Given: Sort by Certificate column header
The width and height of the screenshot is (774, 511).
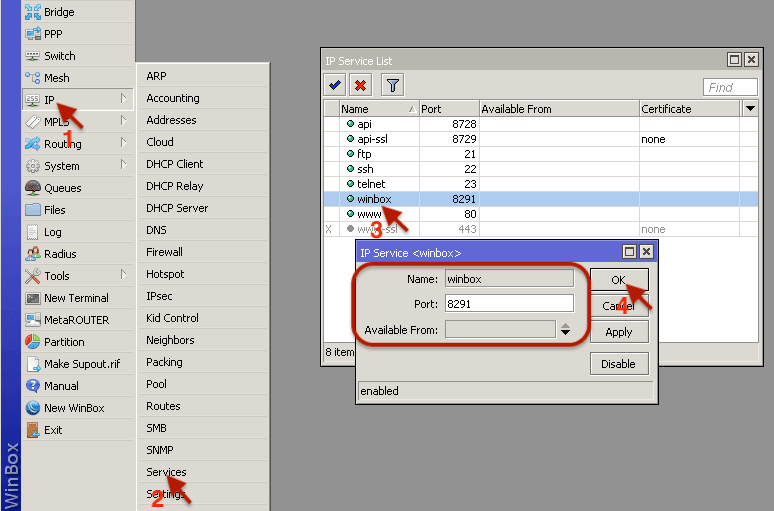Looking at the screenshot, I should click(x=690, y=109).
